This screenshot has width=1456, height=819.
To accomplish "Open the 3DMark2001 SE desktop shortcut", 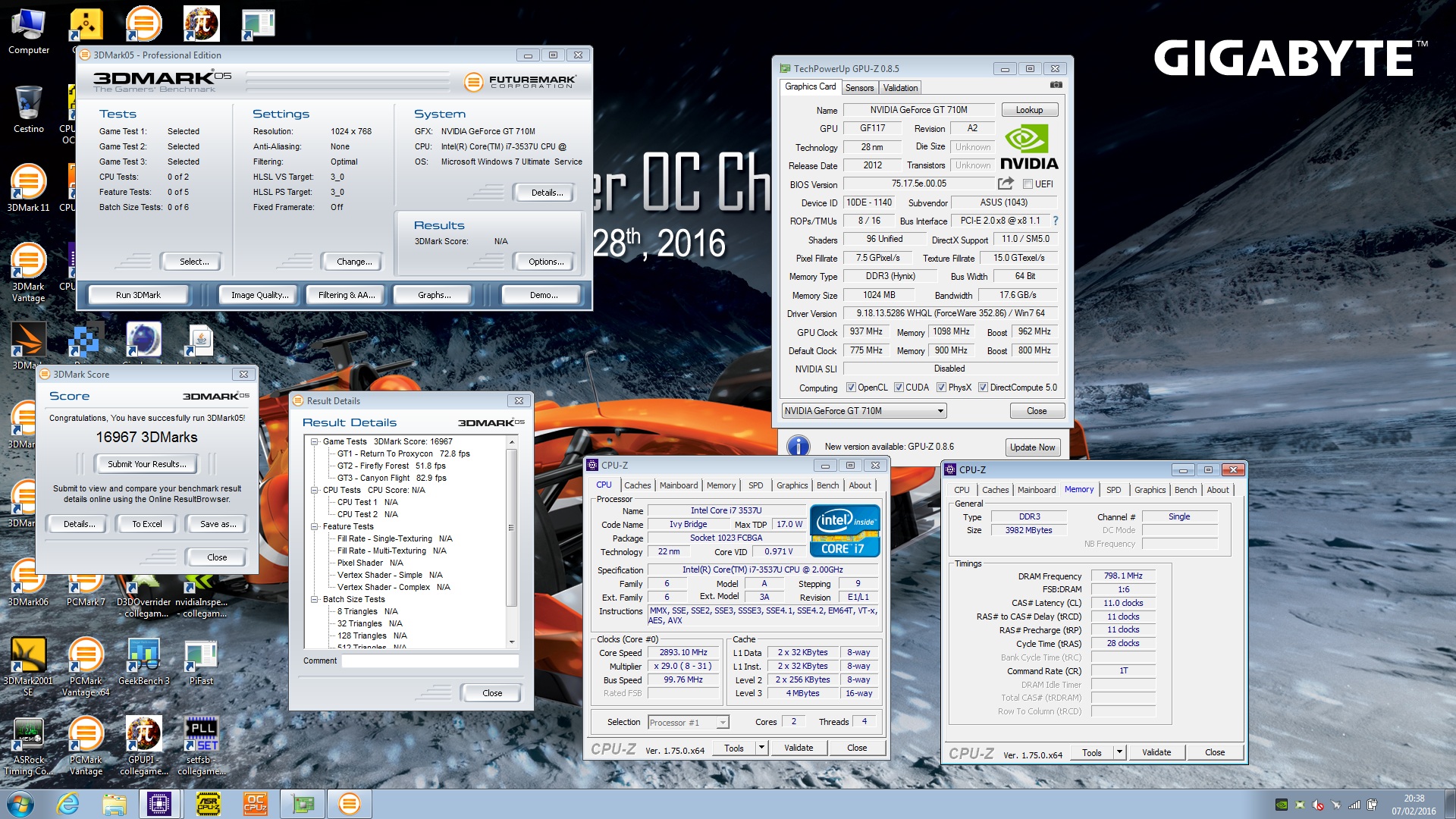I will click(29, 667).
